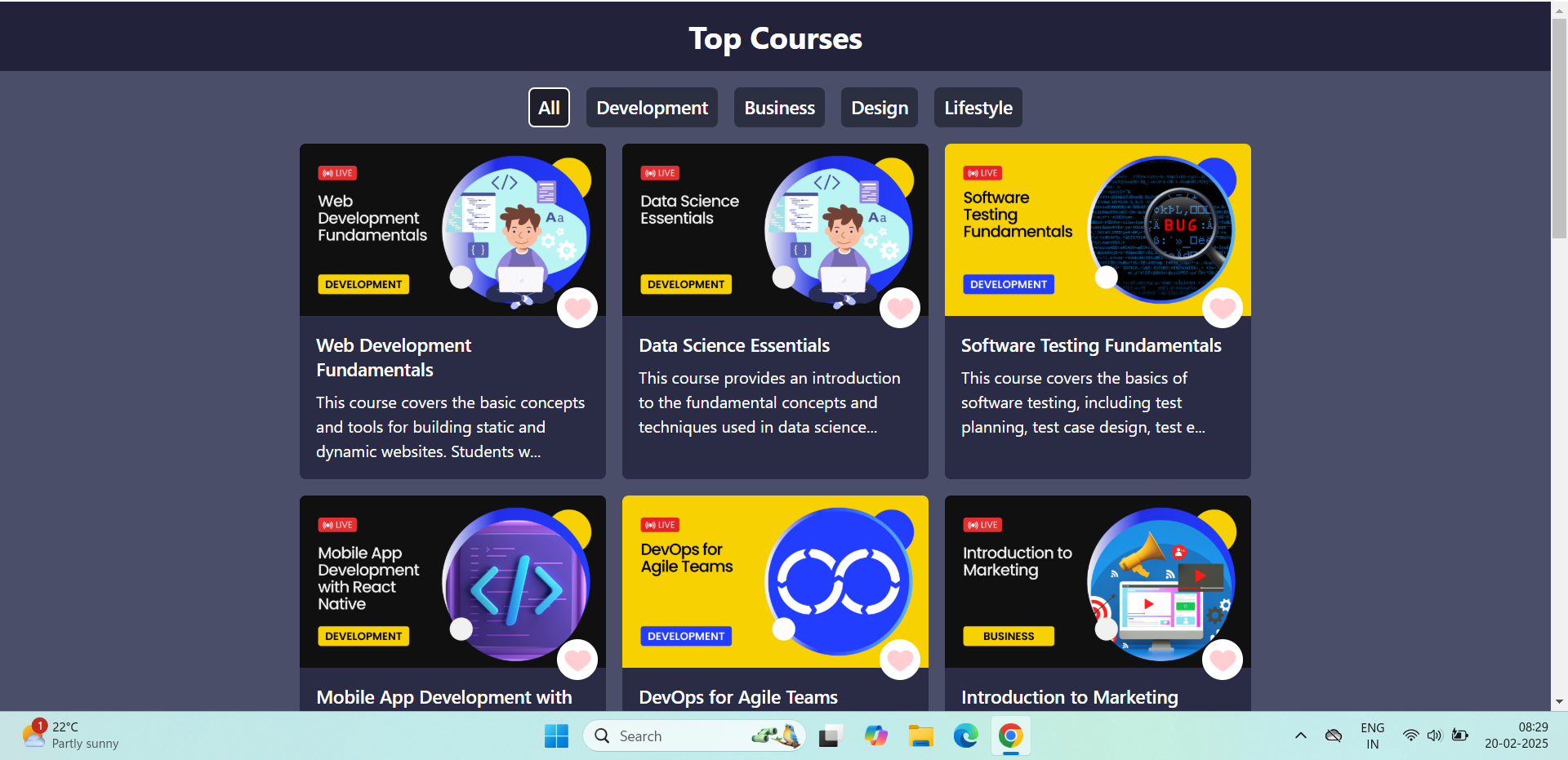Screen dimensions: 1568x760
Task: Click DEVELOPMENT tag on Web Development card
Action: pyautogui.click(x=363, y=284)
